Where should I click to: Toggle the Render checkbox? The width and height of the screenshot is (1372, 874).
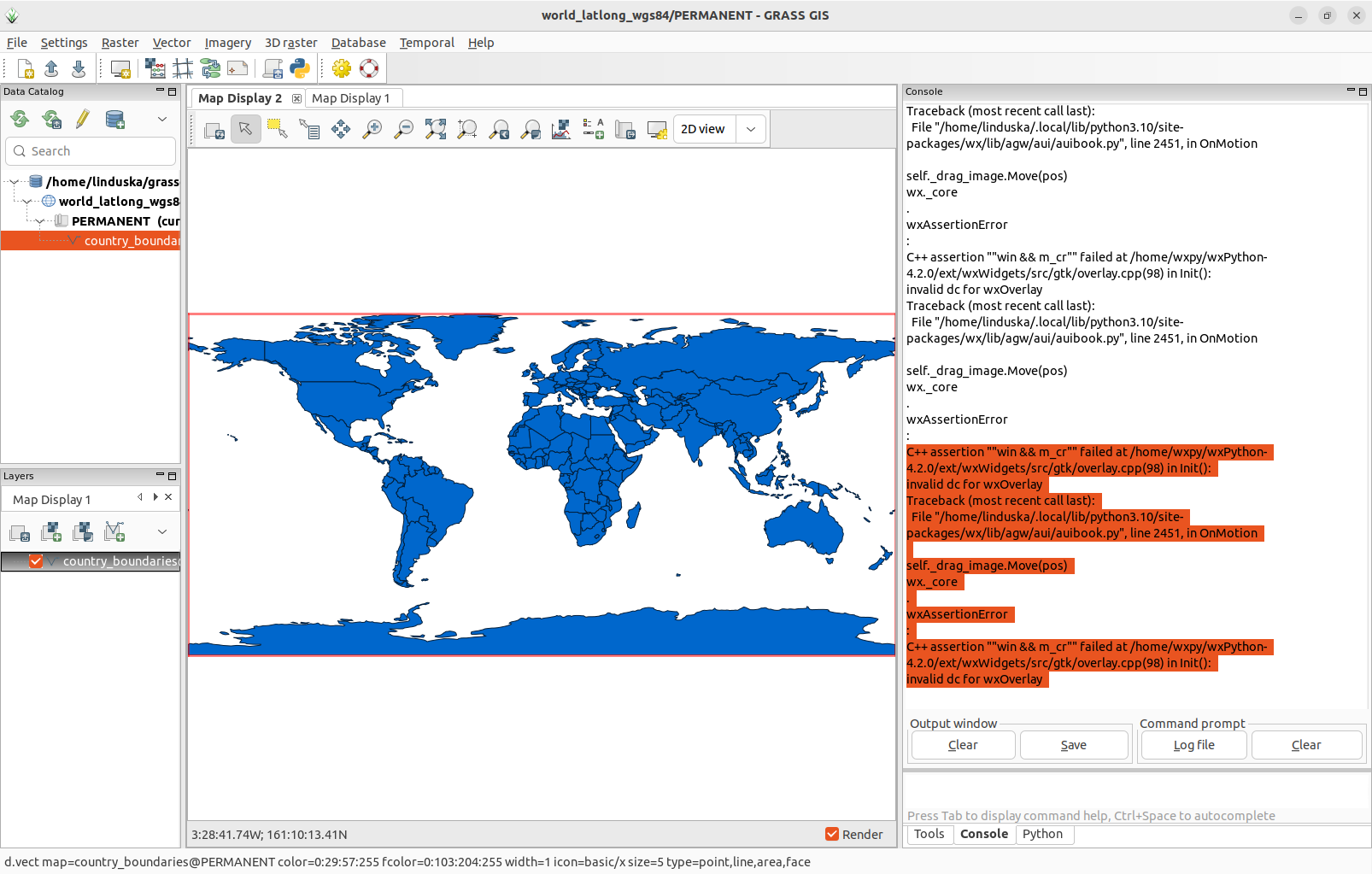(831, 835)
